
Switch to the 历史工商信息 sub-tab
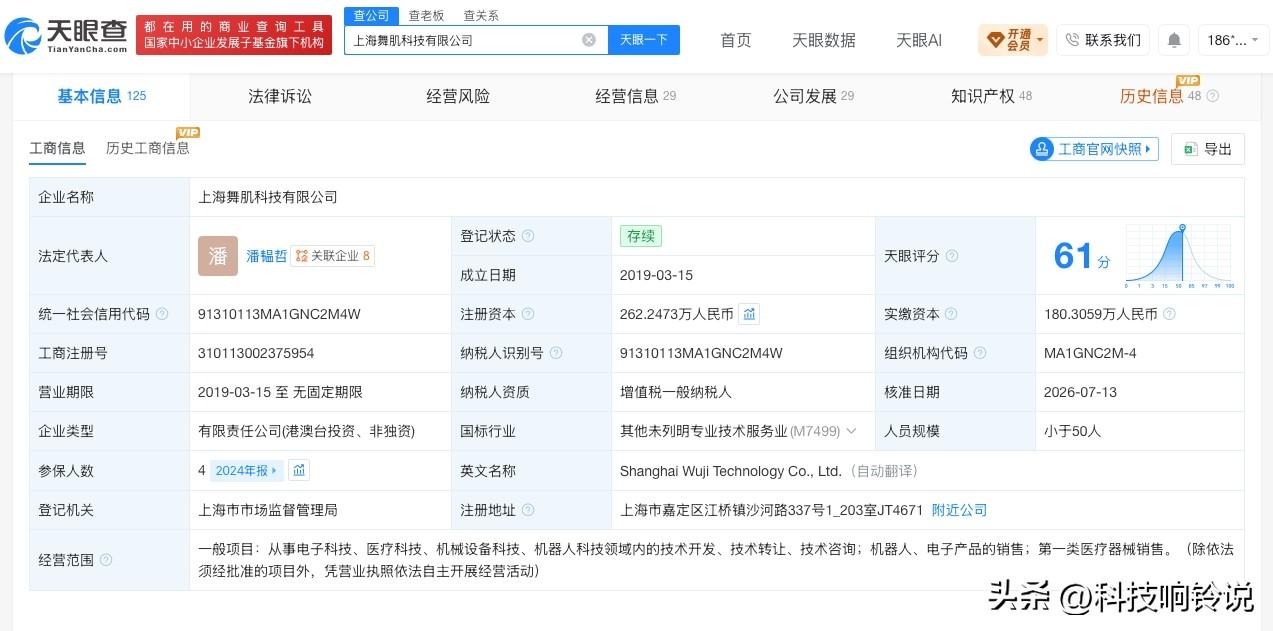(x=148, y=148)
